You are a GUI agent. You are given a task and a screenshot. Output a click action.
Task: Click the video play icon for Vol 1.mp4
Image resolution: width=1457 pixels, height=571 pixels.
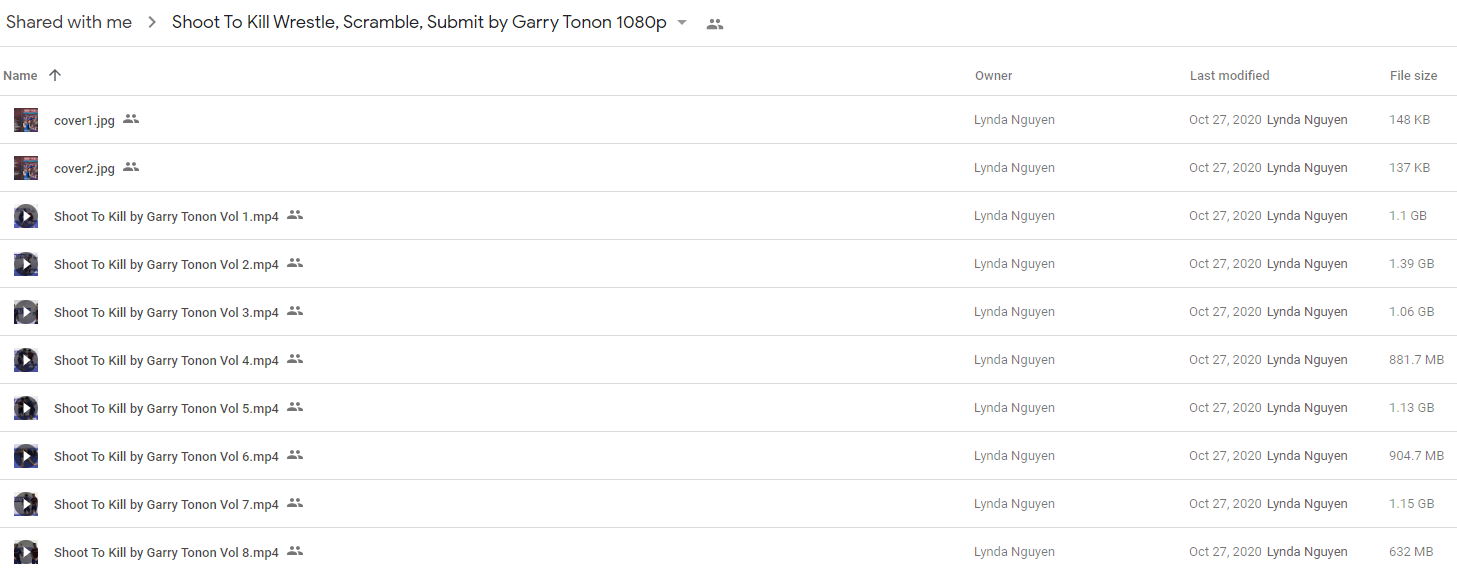point(26,216)
